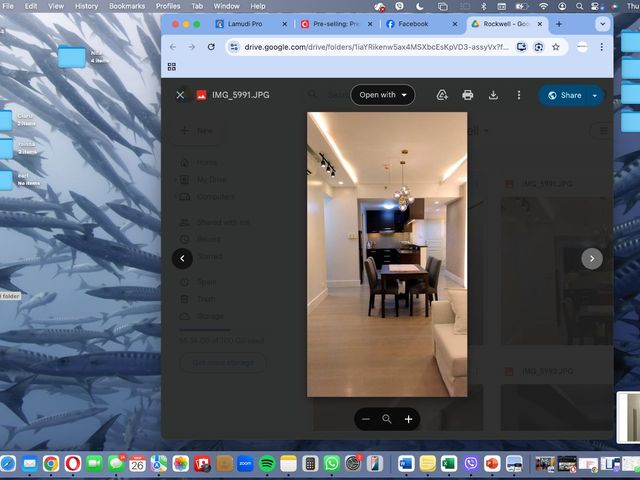This screenshot has width=640, height=480.
Task: Open the History menu
Action: tap(87, 6)
